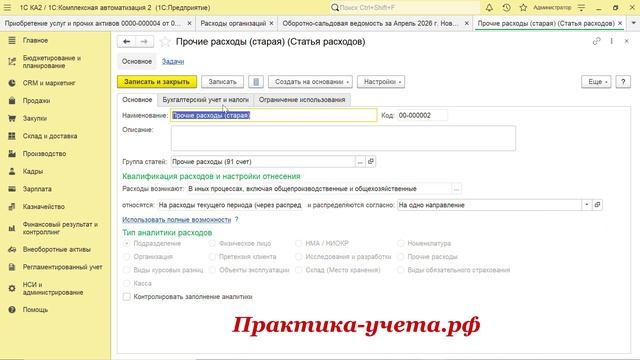Select НМА / НИОКР analytics radio
Image resolution: width=640 pixels, height=360 pixels.
298,243
